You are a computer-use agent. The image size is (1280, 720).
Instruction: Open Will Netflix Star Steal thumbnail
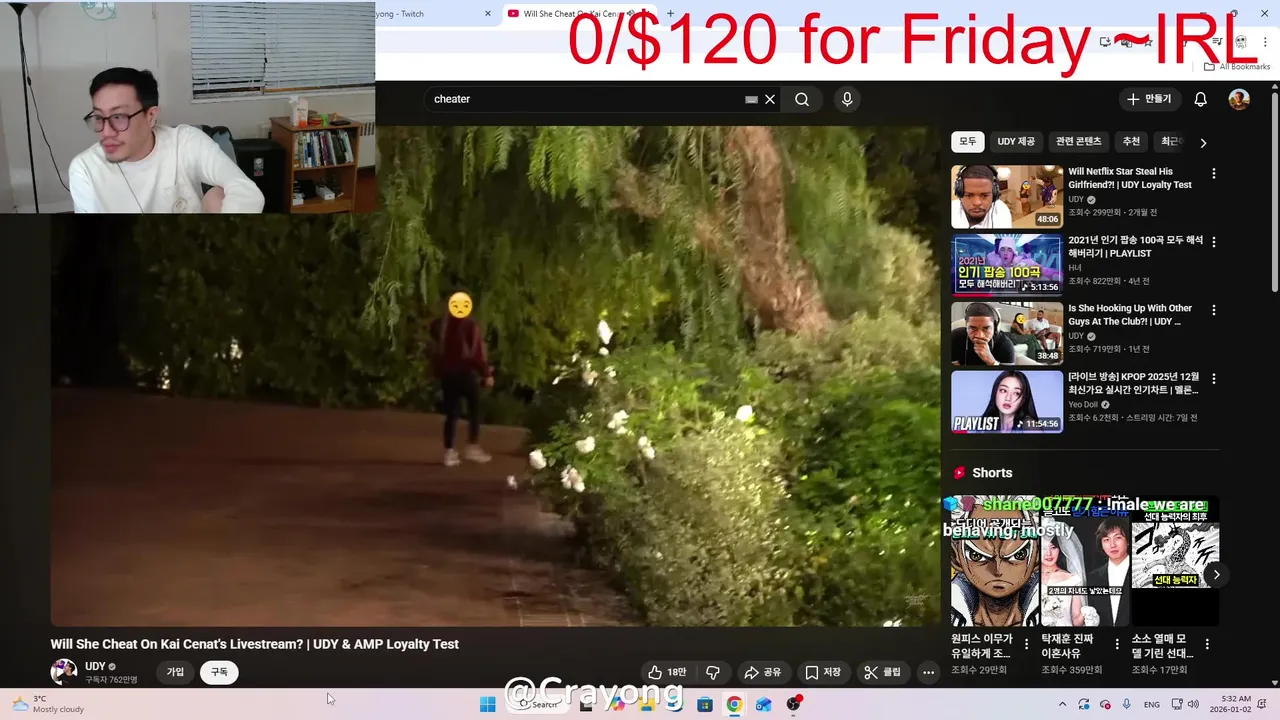[x=1007, y=197]
